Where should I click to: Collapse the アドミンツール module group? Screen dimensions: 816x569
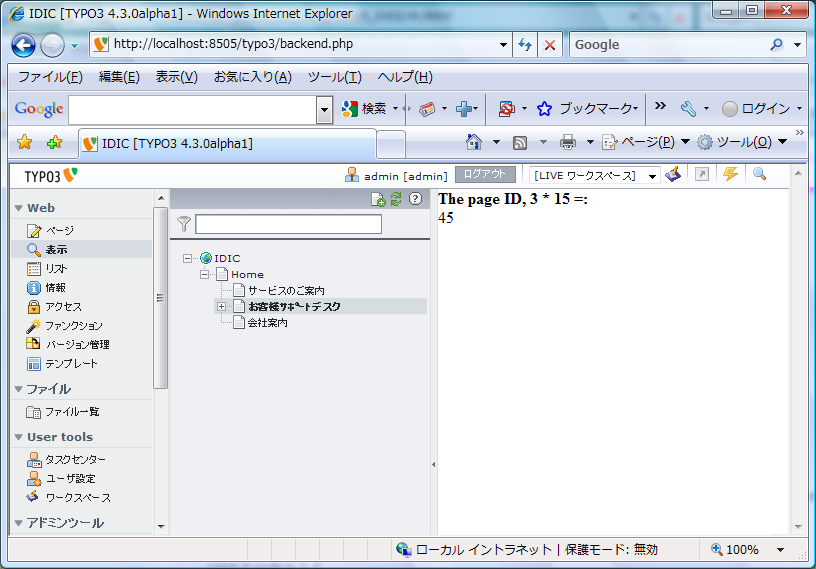point(19,523)
